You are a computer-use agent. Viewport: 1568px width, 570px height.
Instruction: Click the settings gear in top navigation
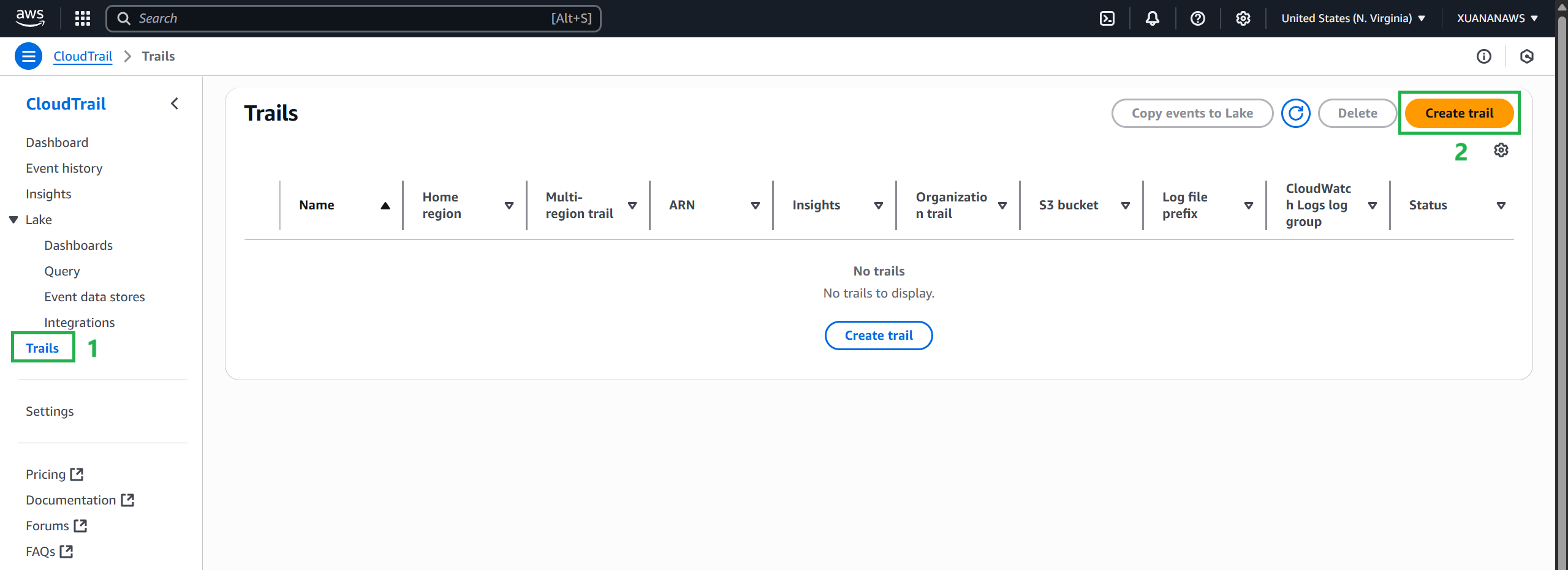[x=1243, y=18]
